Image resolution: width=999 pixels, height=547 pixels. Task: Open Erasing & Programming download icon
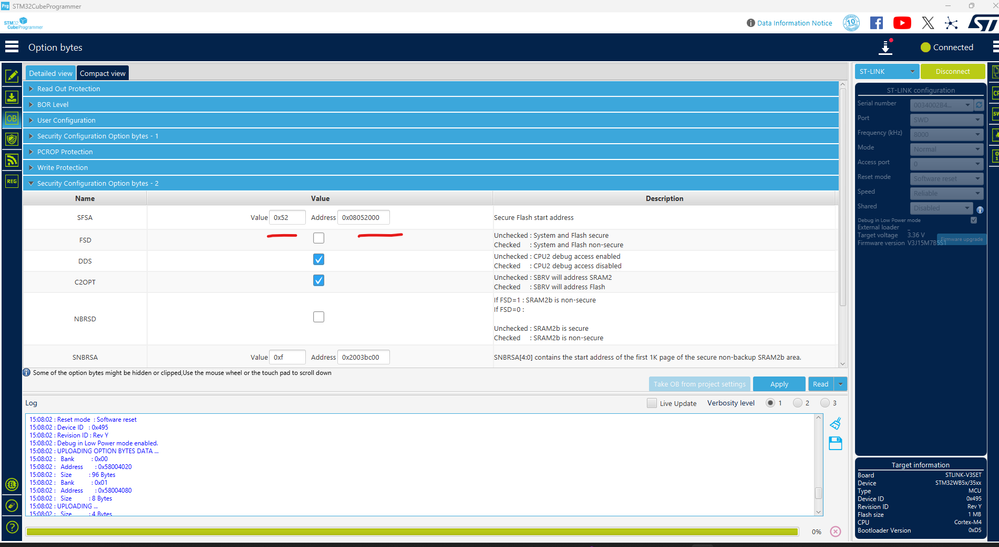(11, 97)
